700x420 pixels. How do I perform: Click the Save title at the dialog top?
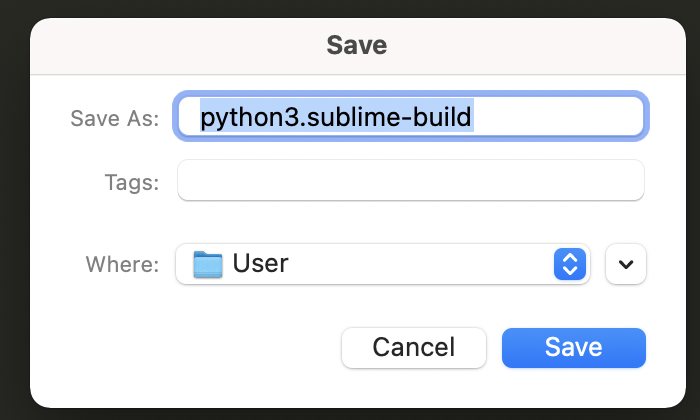point(356,45)
